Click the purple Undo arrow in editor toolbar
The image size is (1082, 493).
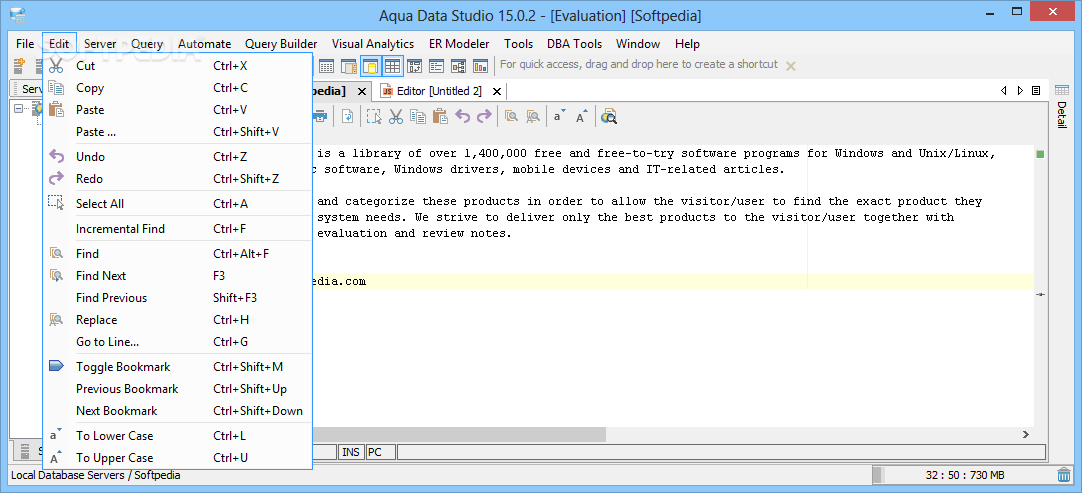(462, 117)
